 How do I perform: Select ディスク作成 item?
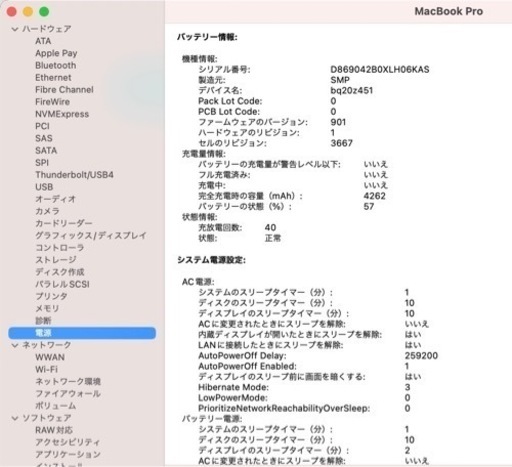[60, 272]
